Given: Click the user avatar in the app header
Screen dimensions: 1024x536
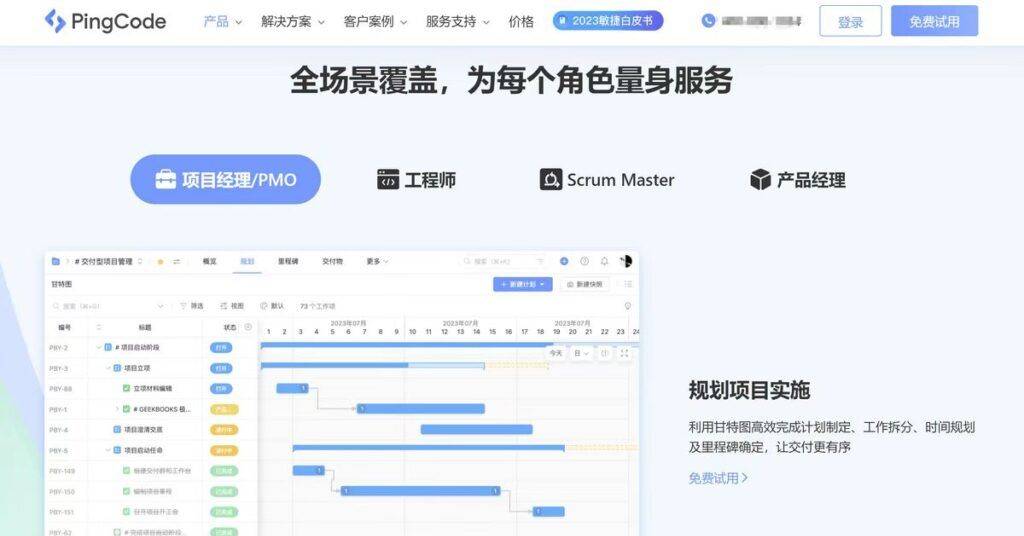Looking at the screenshot, I should [626, 261].
